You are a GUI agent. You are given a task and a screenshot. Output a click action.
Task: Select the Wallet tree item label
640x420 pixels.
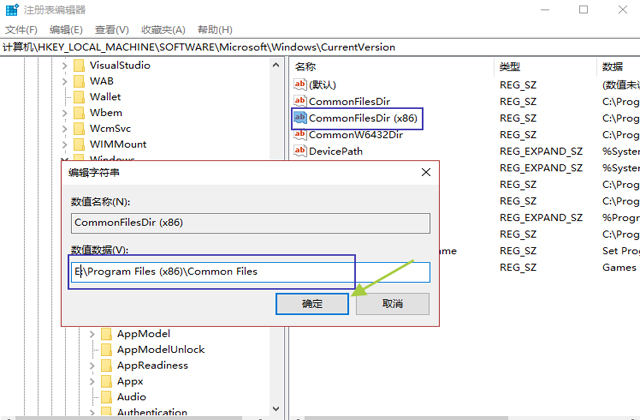point(105,97)
